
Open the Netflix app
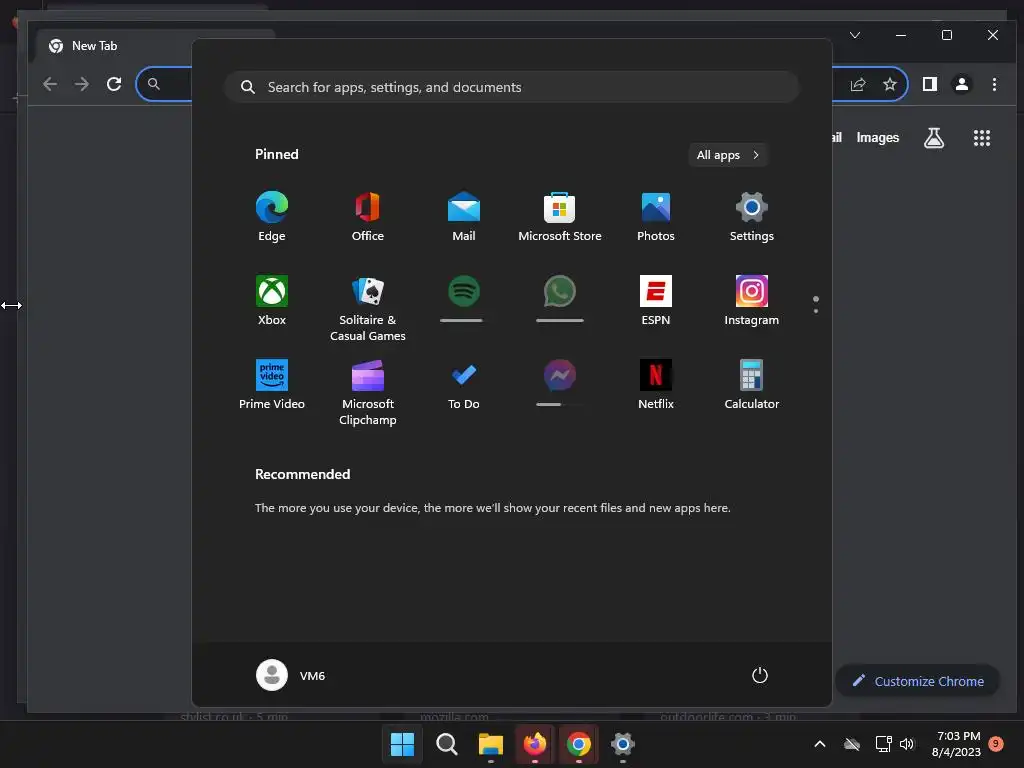point(656,385)
